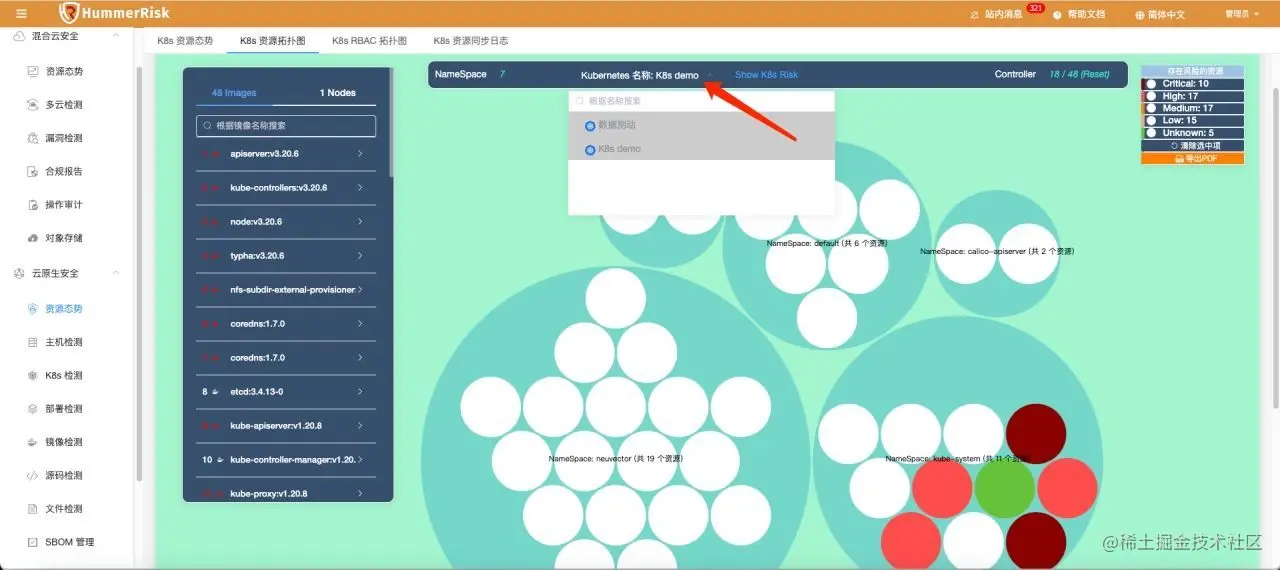Open the 简体中文 language selector
Viewport: 1280px width, 570px height.
1160,14
